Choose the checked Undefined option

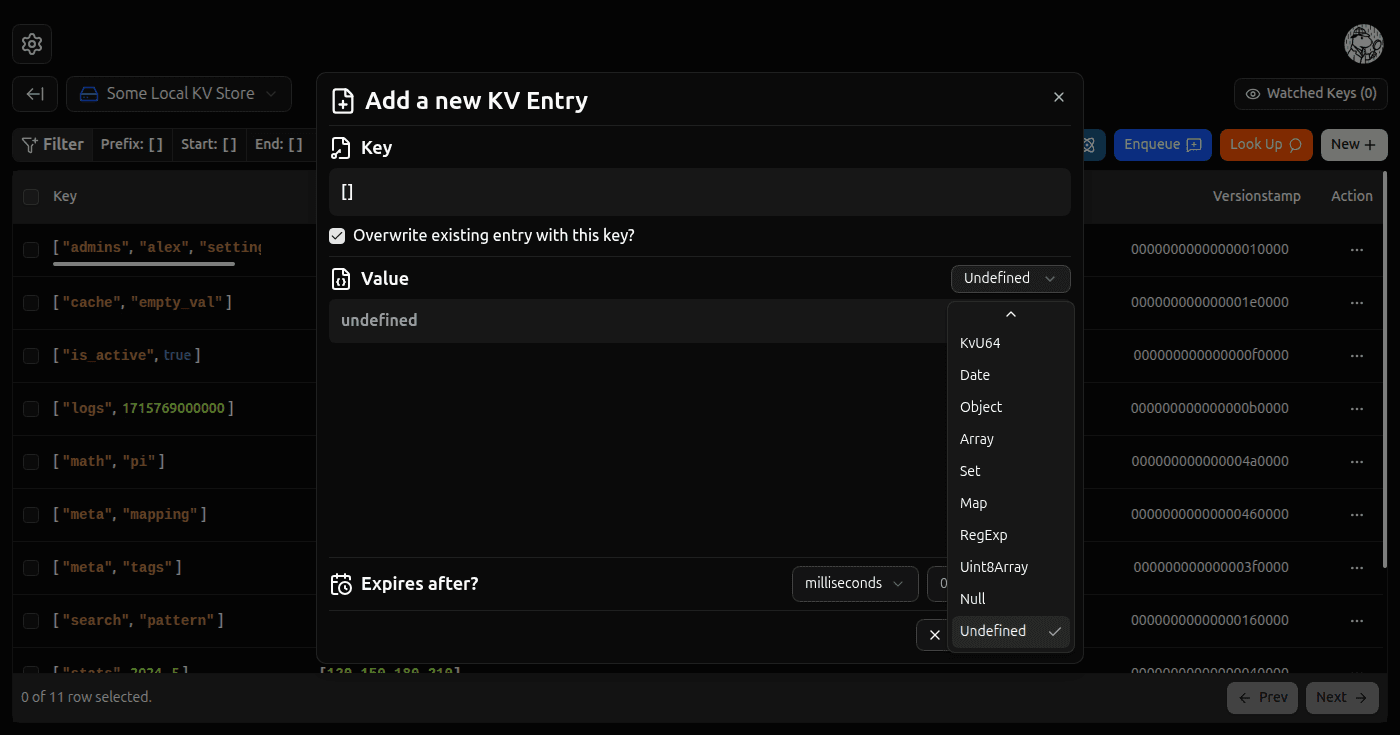tap(1010, 631)
